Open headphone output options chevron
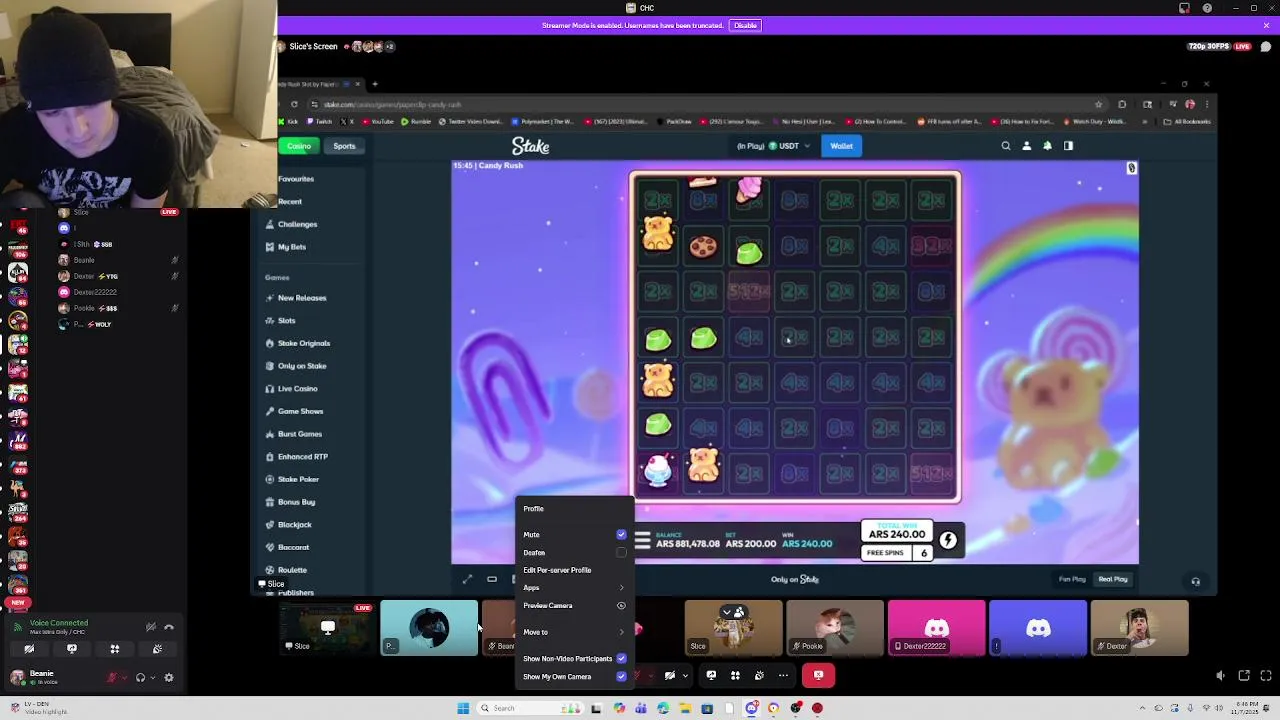Viewport: 1280px width, 720px height. (152, 677)
